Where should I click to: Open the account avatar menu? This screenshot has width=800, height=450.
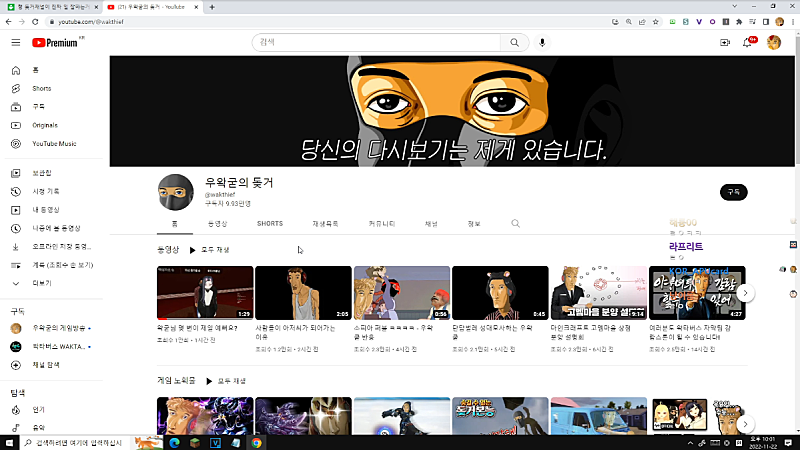[x=774, y=42]
